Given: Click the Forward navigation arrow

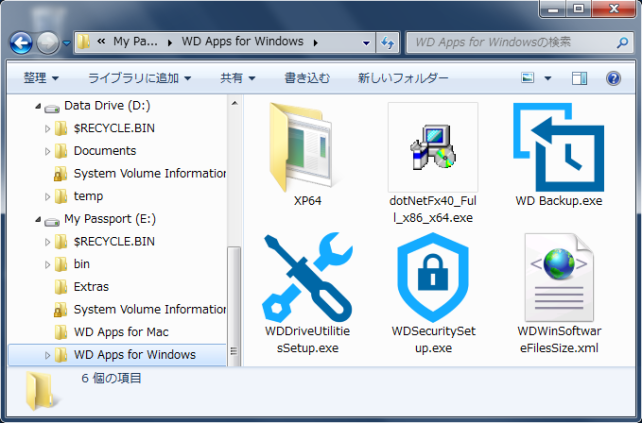Looking at the screenshot, I should click(x=47, y=43).
